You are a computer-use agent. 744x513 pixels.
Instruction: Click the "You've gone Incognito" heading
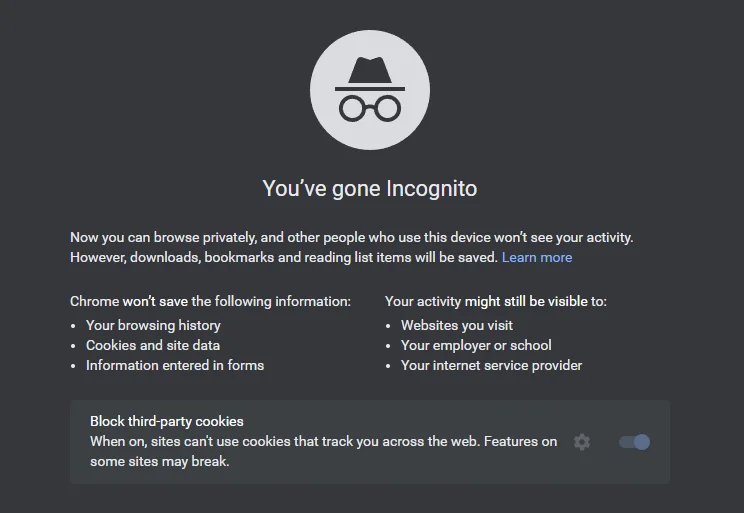pyautogui.click(x=370, y=188)
